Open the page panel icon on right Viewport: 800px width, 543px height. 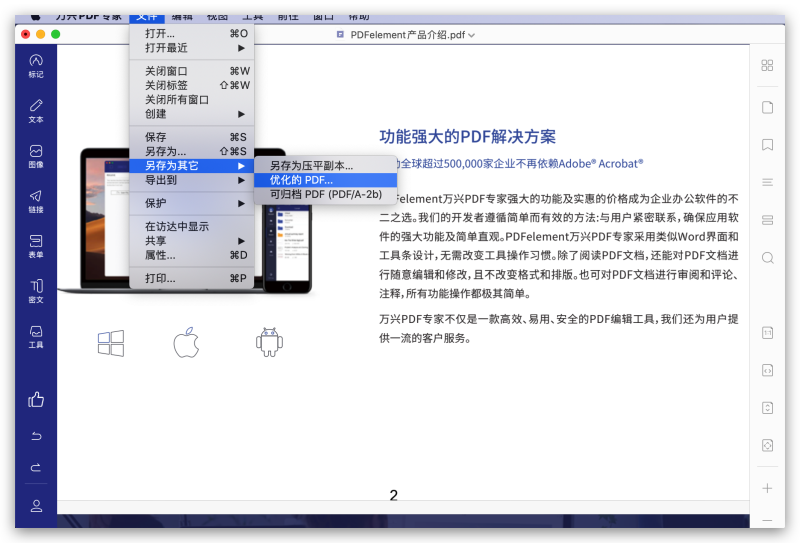(767, 107)
